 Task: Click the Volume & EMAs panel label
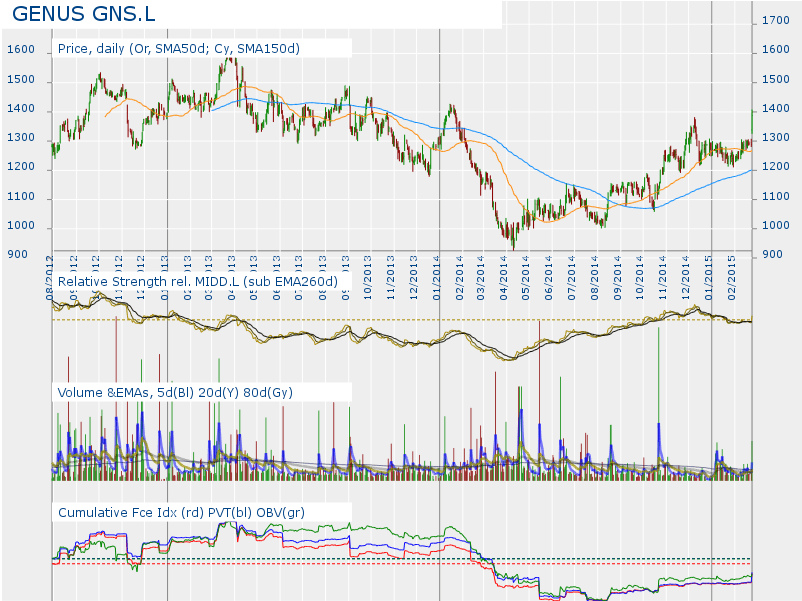[x=175, y=392]
